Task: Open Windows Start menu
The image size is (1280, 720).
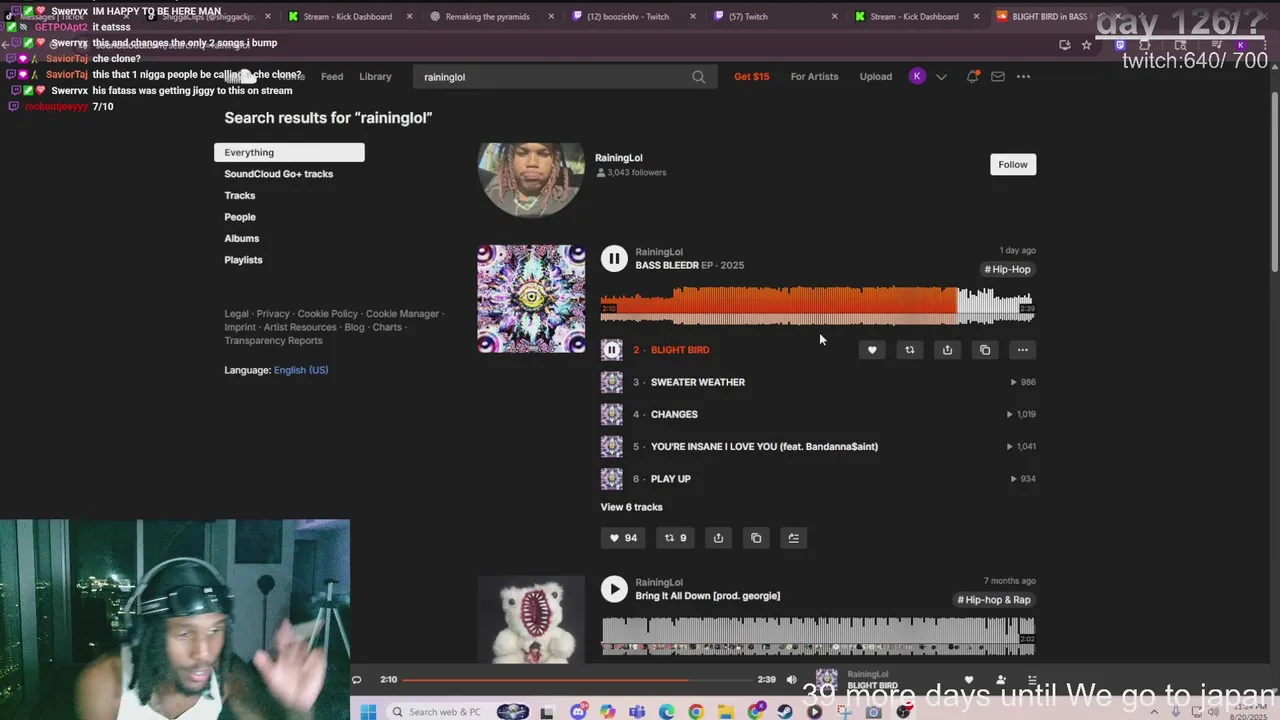Action: coord(367,712)
